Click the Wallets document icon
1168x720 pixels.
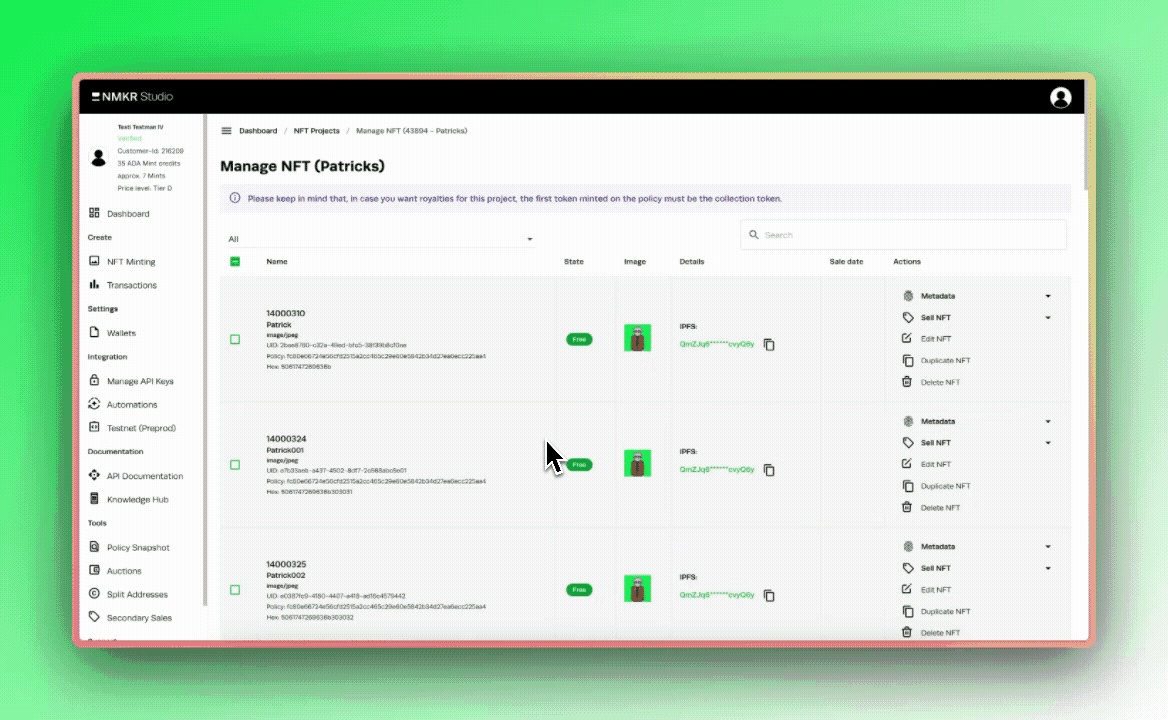point(94,332)
